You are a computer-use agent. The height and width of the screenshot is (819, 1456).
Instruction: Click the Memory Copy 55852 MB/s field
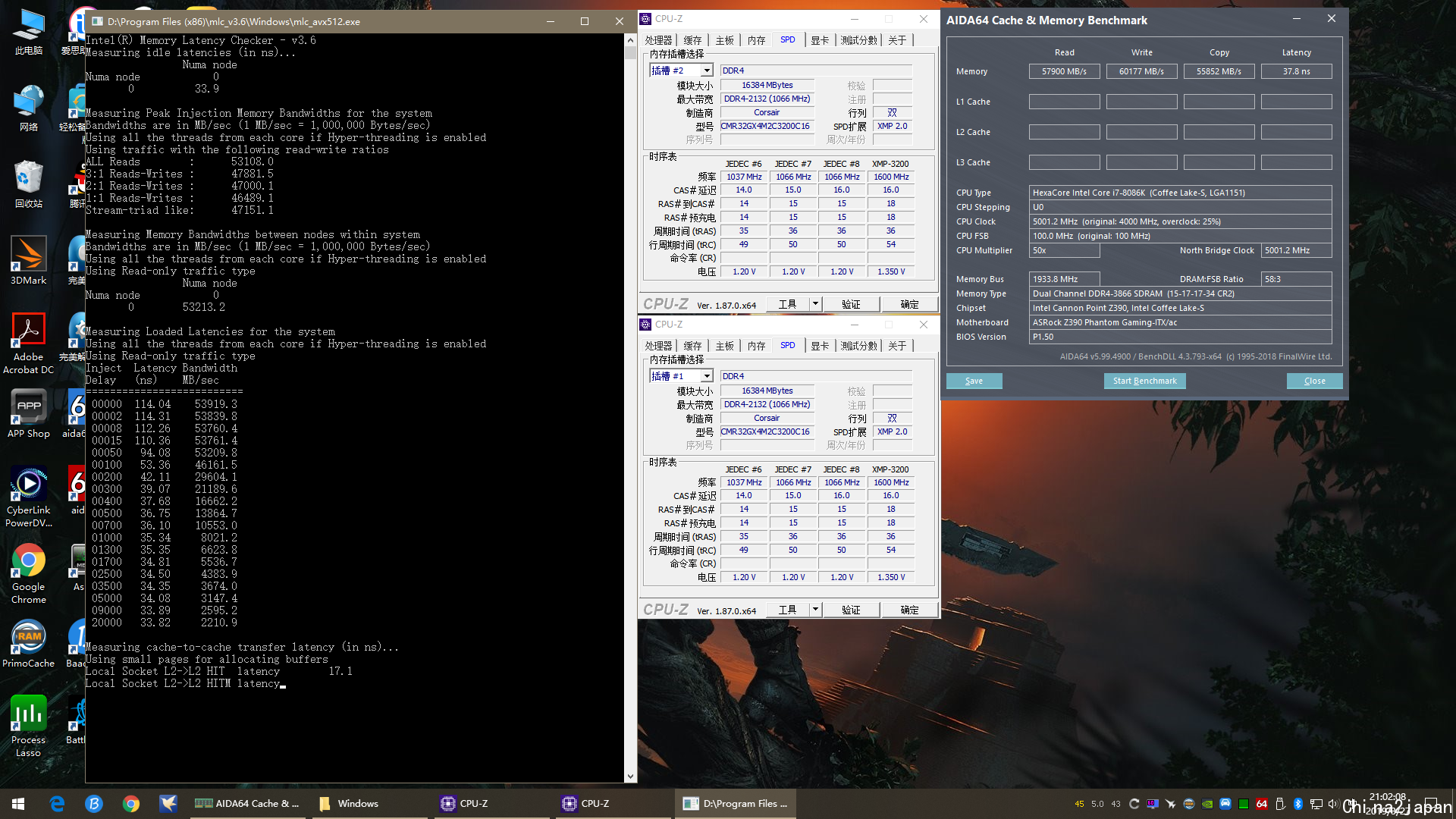coord(1219,71)
